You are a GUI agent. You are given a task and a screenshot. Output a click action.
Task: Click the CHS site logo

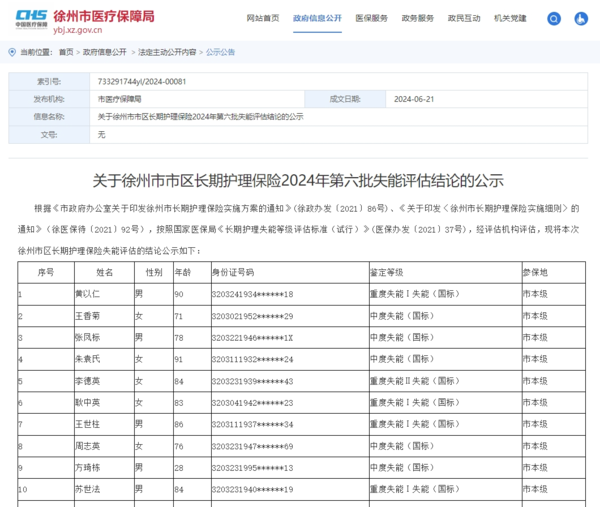[31, 20]
